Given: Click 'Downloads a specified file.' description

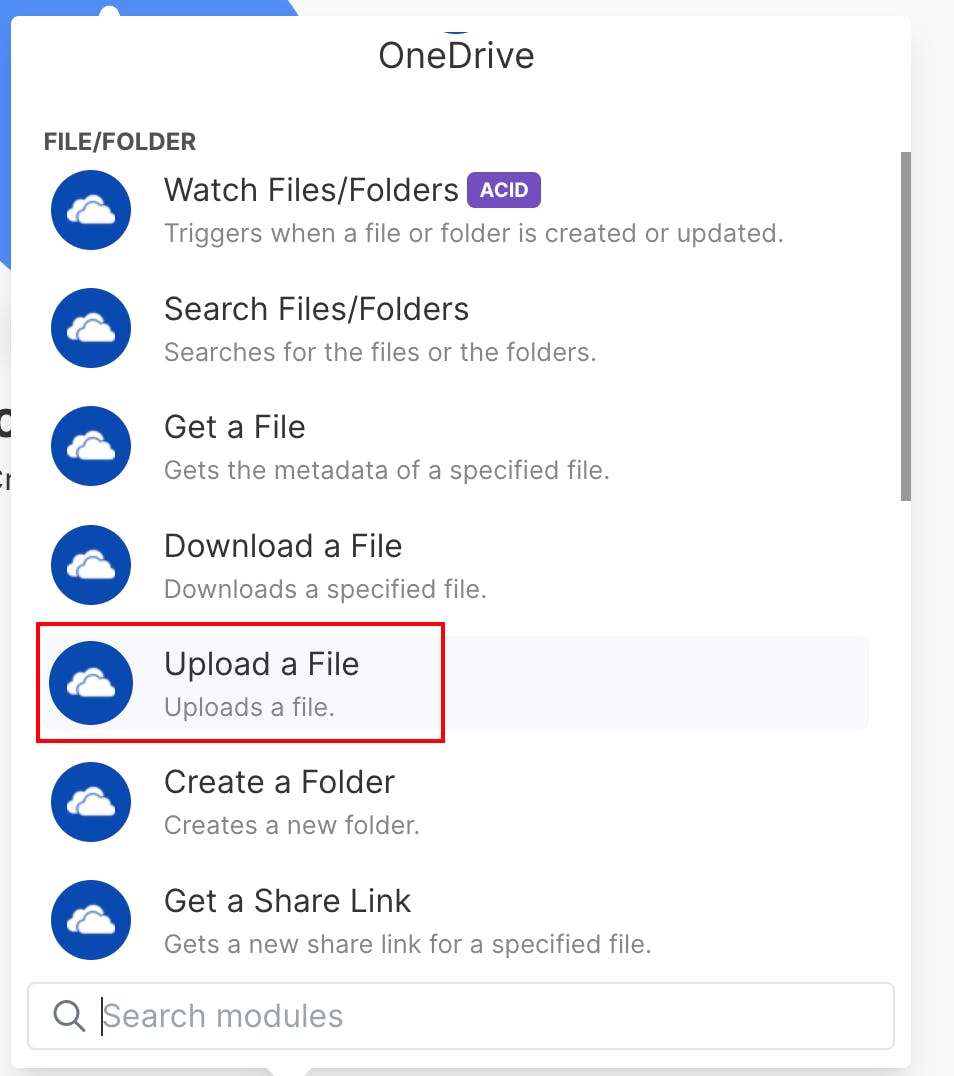Looking at the screenshot, I should (x=325, y=589).
